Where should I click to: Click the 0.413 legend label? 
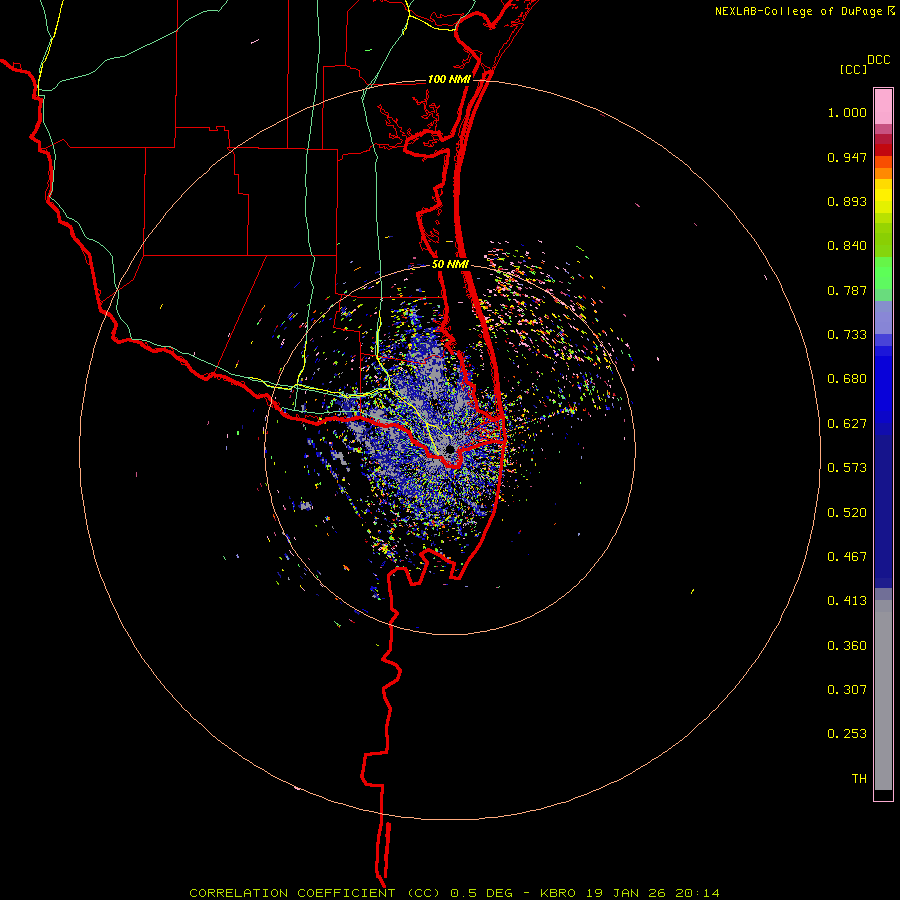pos(847,601)
